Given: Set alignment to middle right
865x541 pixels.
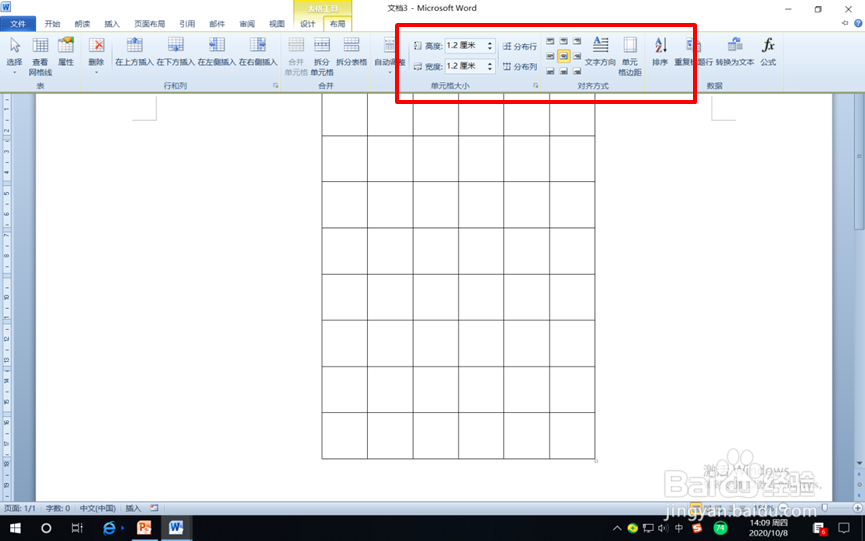Looking at the screenshot, I should point(576,56).
